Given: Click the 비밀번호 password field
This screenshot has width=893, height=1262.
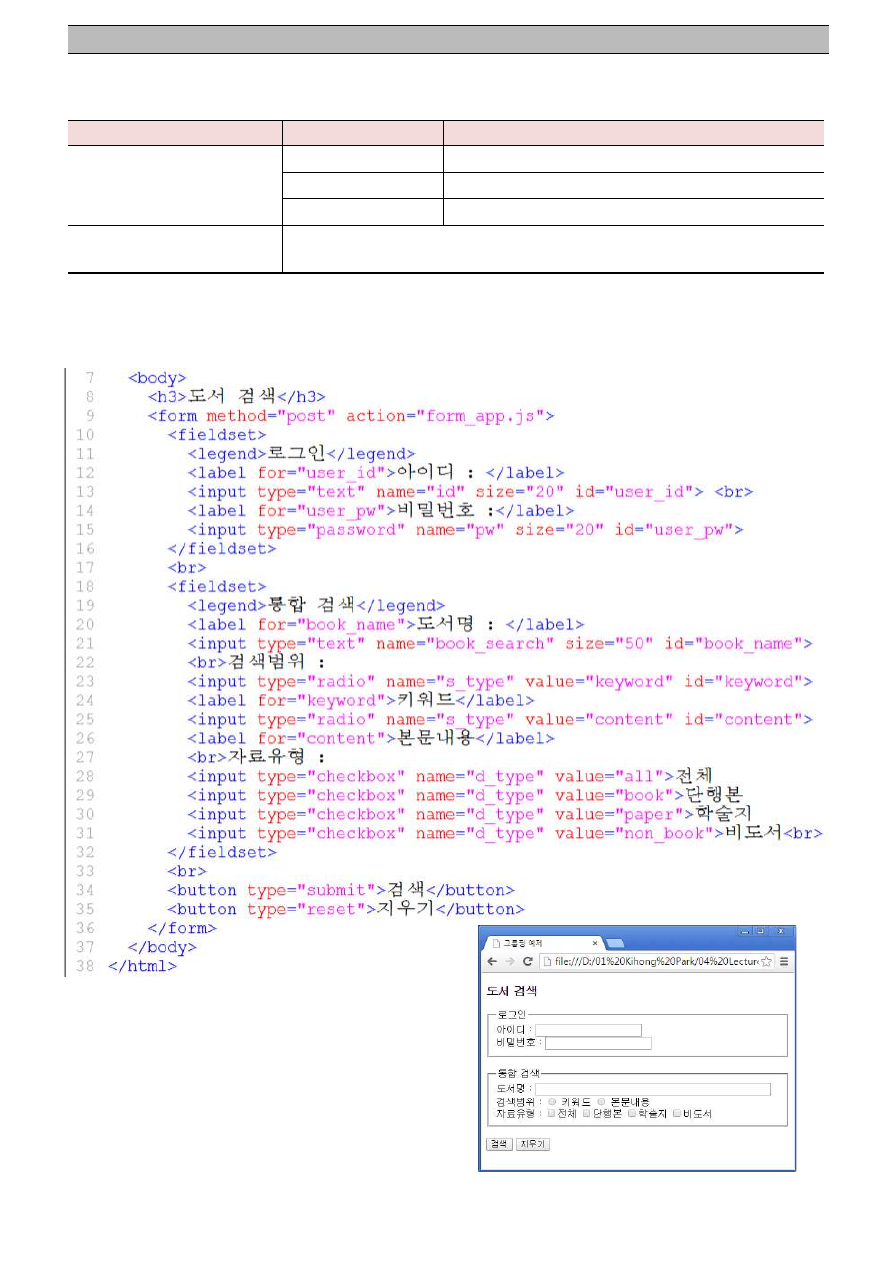Looking at the screenshot, I should pyautogui.click(x=598, y=1043).
